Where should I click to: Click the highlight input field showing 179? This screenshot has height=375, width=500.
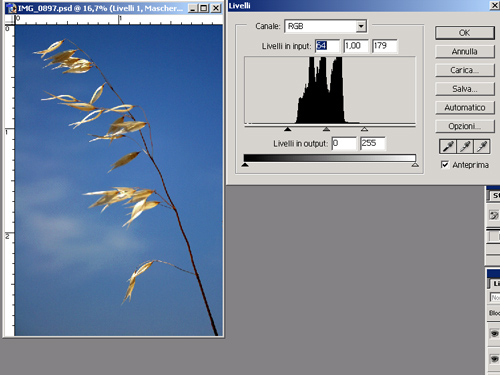[x=385, y=46]
